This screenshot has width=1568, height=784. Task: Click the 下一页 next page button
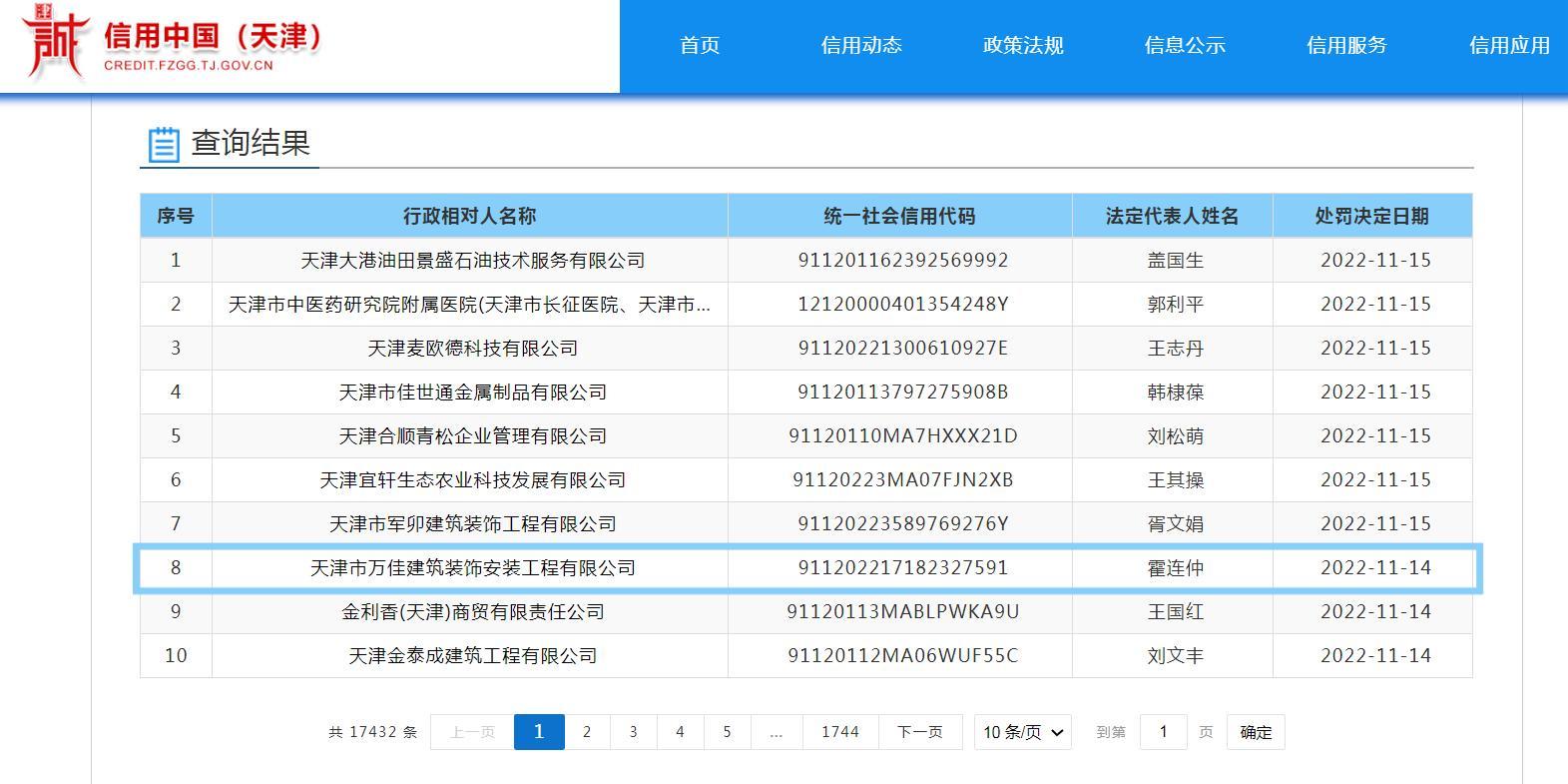[920, 732]
